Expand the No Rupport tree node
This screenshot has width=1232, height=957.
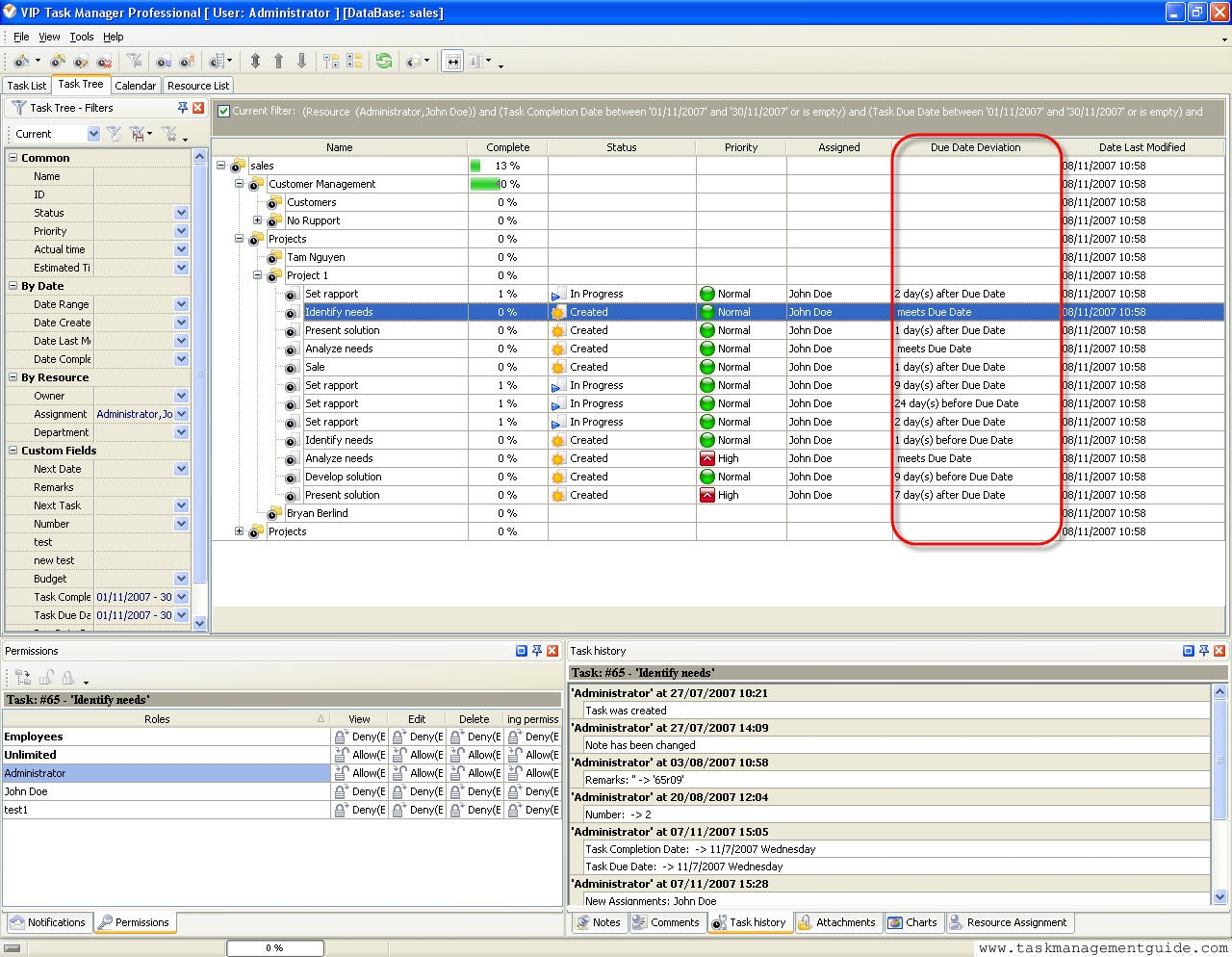coord(257,220)
